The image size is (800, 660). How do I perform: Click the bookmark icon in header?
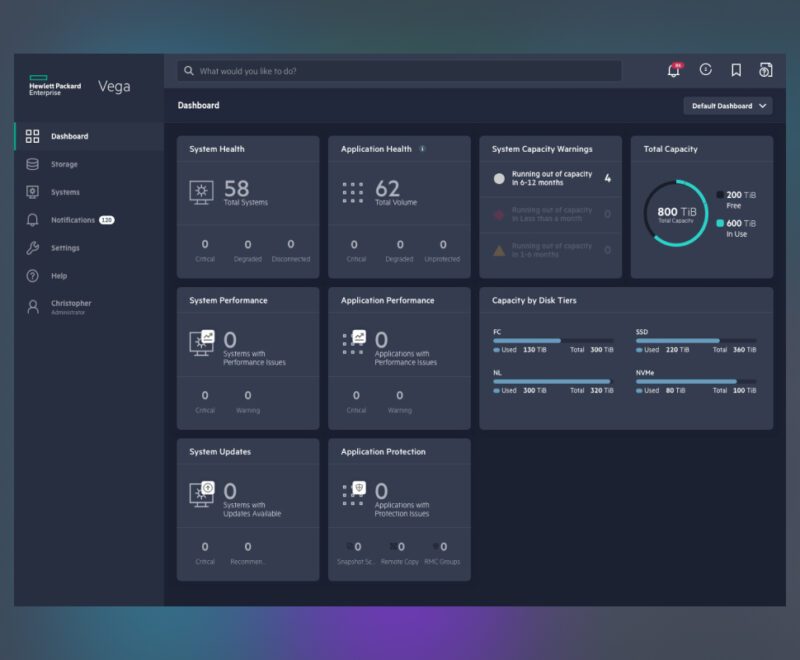pos(736,70)
